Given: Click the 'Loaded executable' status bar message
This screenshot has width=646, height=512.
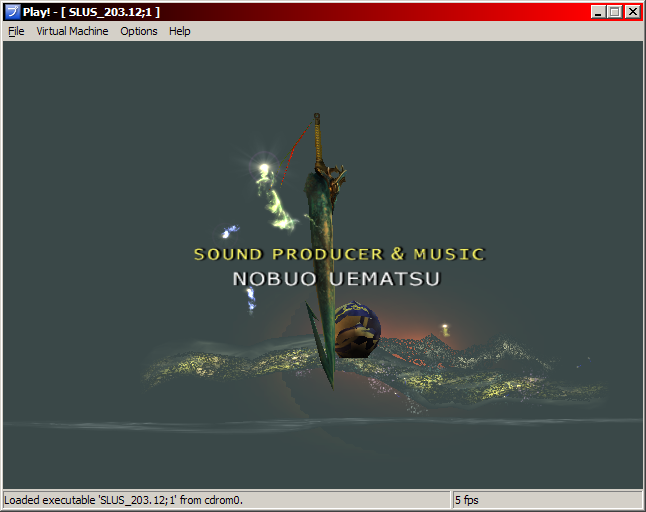Looking at the screenshot, I should (x=124, y=499).
